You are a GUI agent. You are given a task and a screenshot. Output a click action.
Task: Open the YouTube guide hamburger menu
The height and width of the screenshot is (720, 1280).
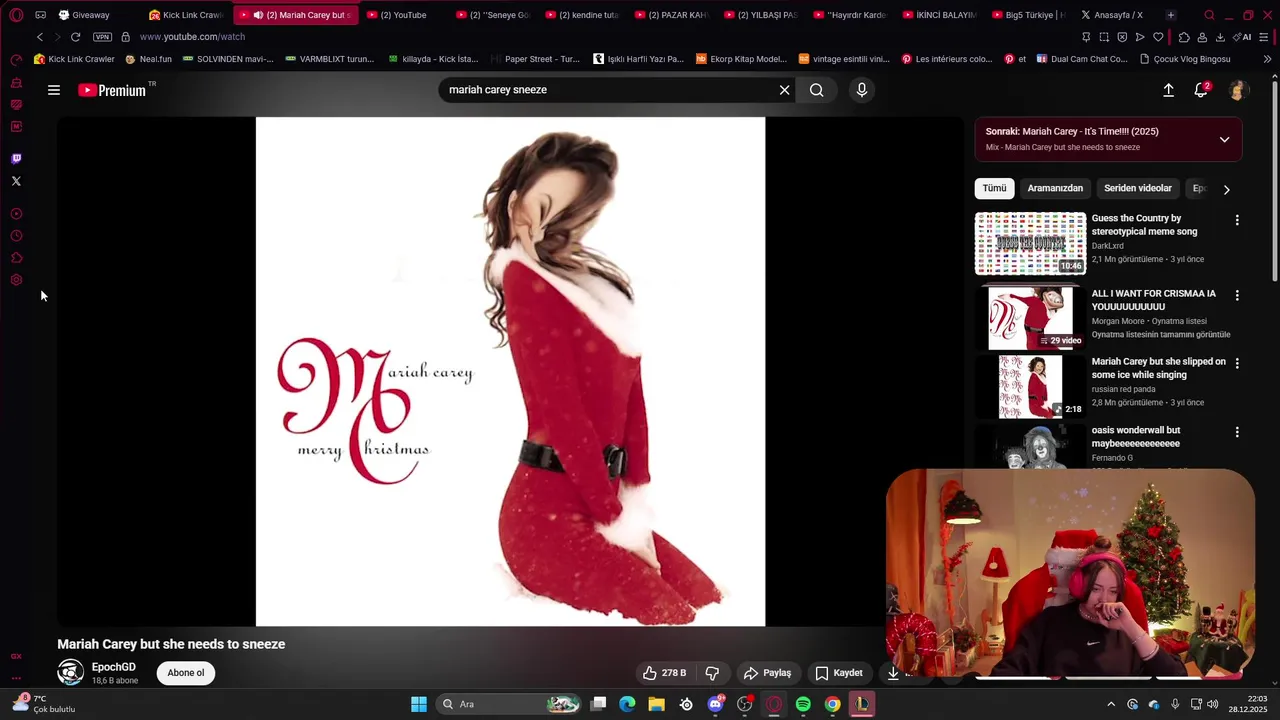coord(54,90)
